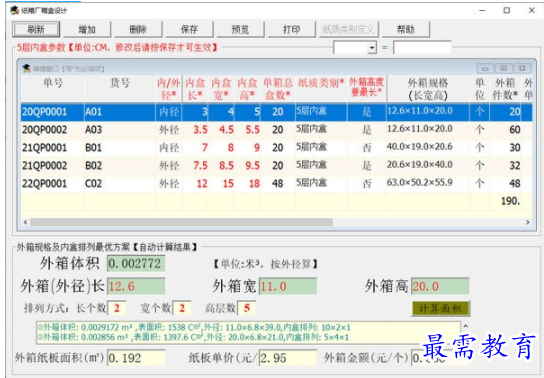Select row 21QP0002
The width and height of the screenshot is (544, 378).
(x=276, y=166)
